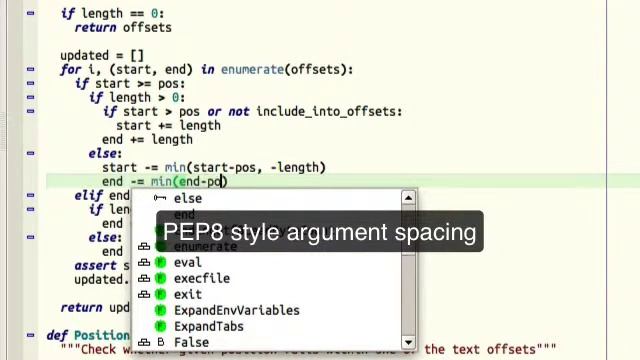Image resolution: width=640 pixels, height=360 pixels.
Task: Collapse the 'if len' fold marker below elif
Action: pyautogui.click(x=30, y=209)
